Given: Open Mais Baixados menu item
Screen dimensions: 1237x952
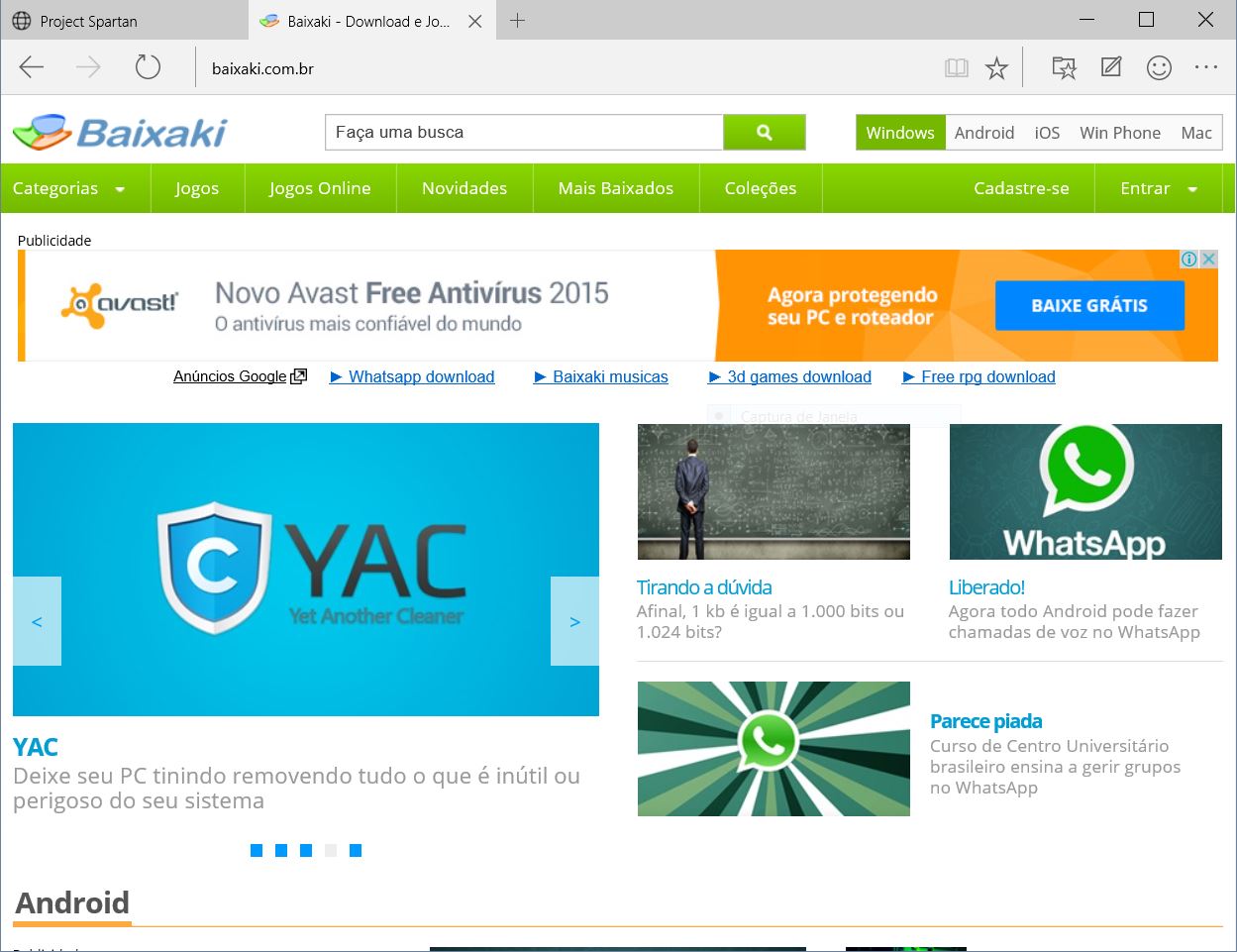Looking at the screenshot, I should click(616, 188).
